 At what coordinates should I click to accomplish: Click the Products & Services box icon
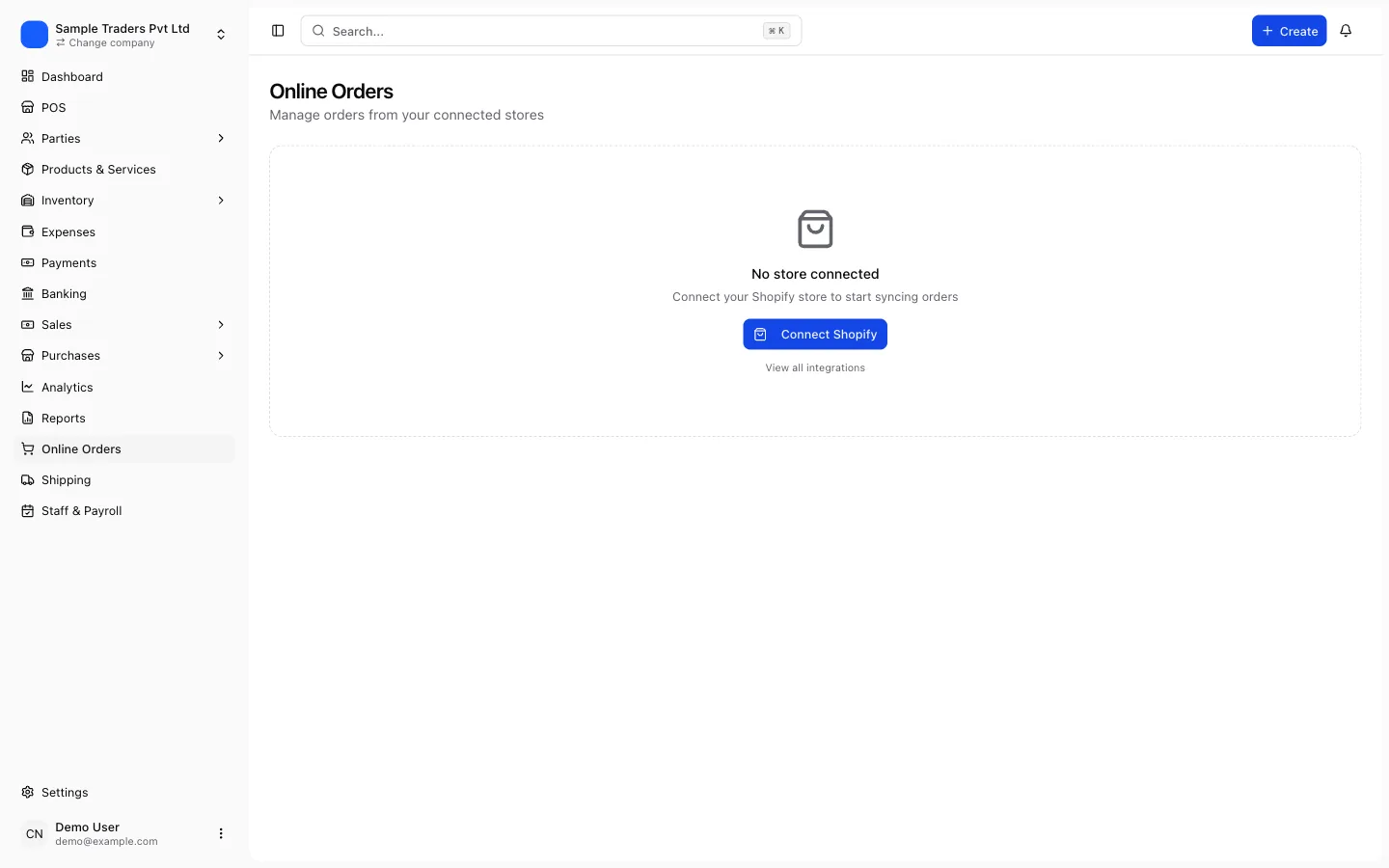28,169
